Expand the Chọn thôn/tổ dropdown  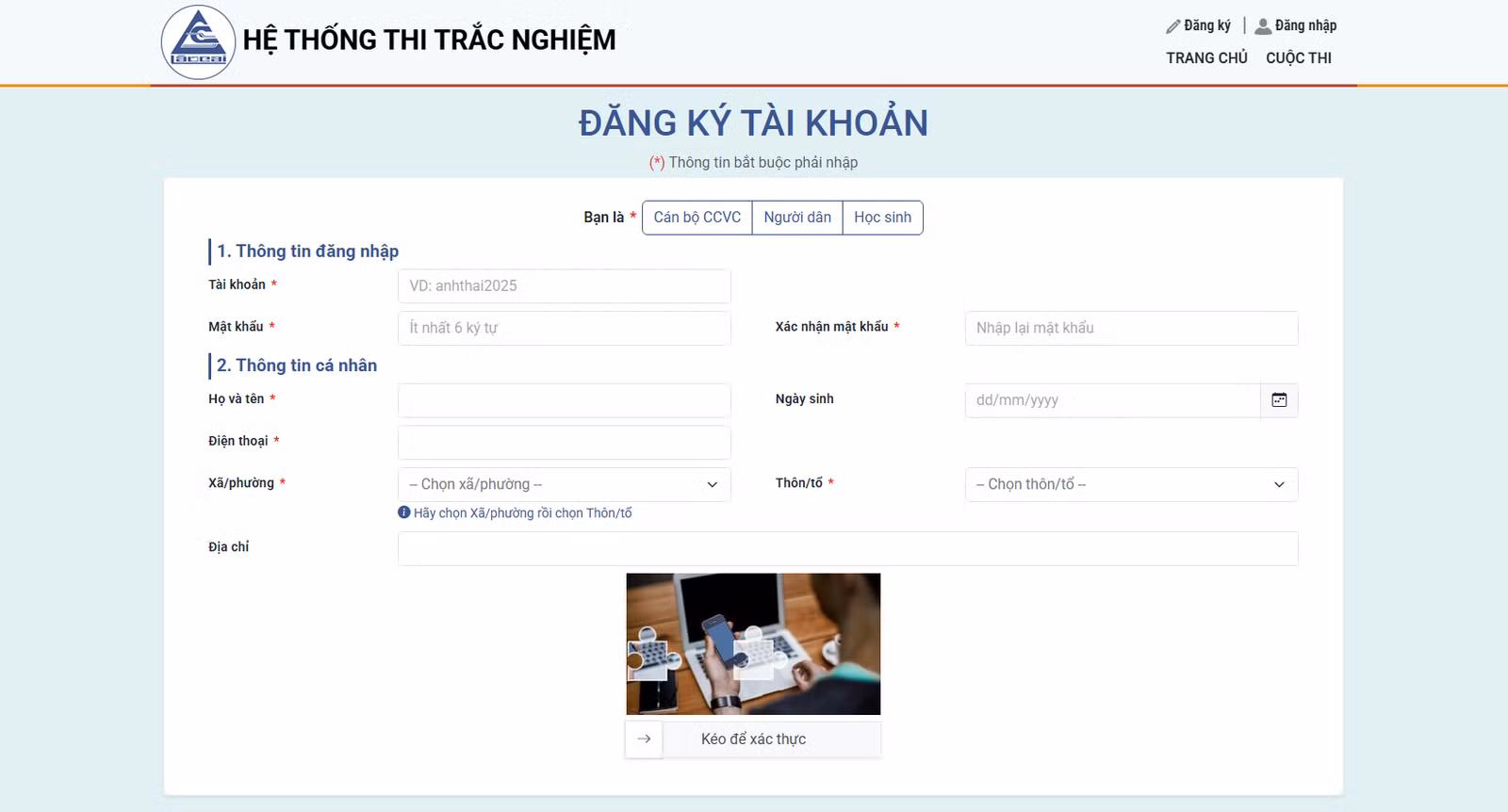(x=1131, y=484)
